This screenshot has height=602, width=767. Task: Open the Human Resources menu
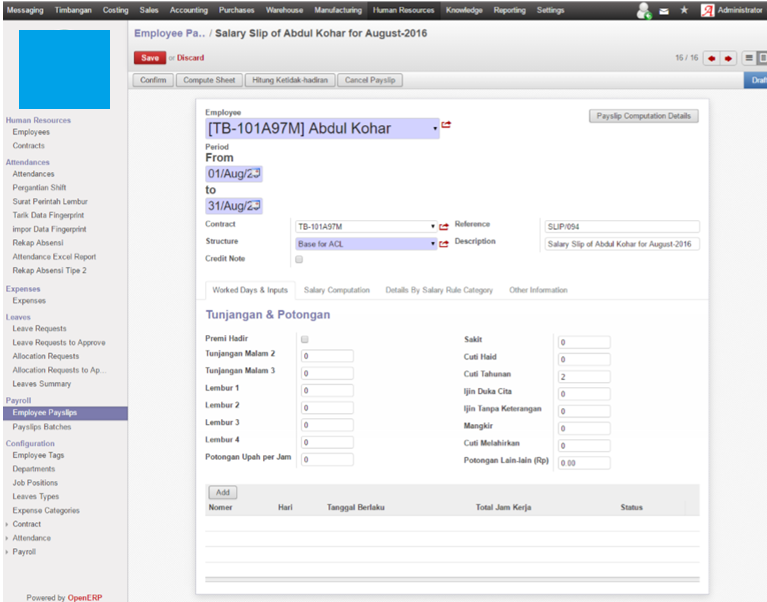[404, 10]
